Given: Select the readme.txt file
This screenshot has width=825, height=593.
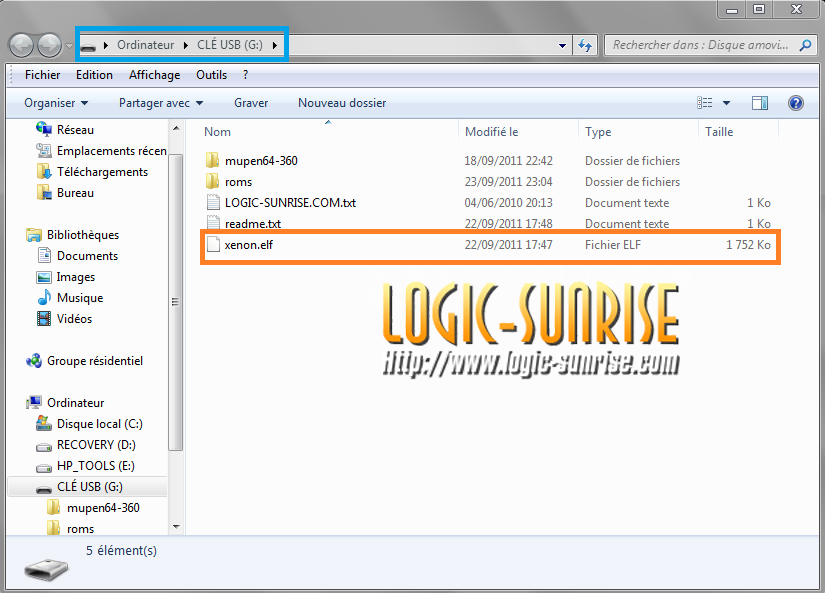Looking at the screenshot, I should point(253,224).
